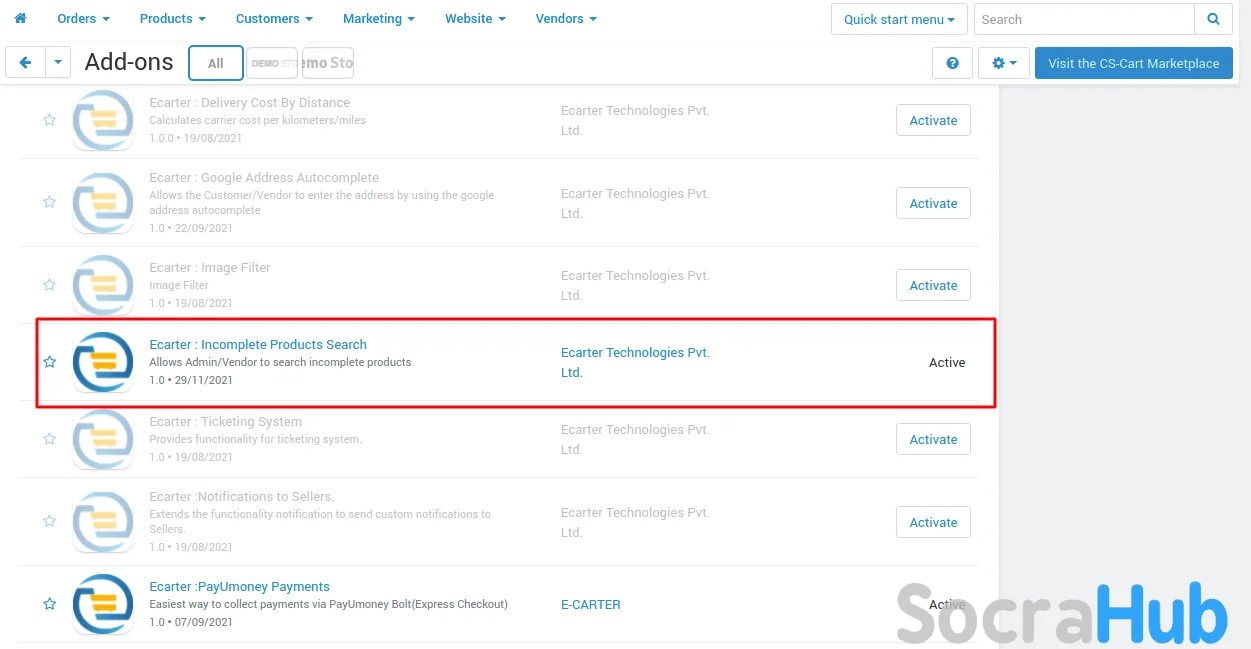Go to the home dashboard icon
The image size is (1251, 649).
[x=20, y=19]
